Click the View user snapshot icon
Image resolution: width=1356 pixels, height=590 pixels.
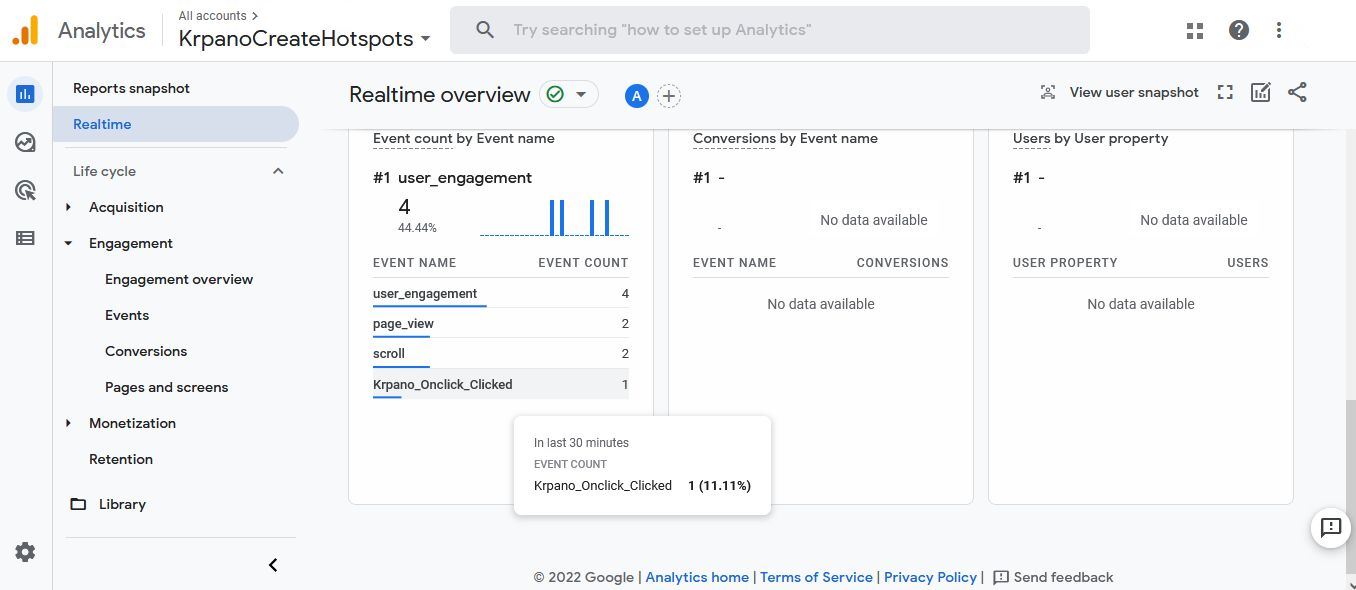coord(1047,92)
